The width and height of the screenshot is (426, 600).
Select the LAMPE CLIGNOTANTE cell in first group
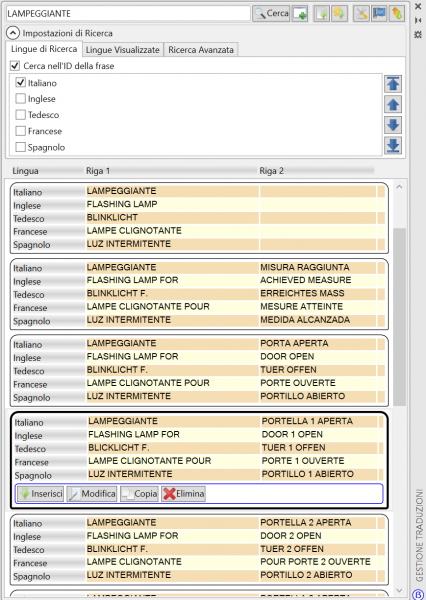coord(172,230)
